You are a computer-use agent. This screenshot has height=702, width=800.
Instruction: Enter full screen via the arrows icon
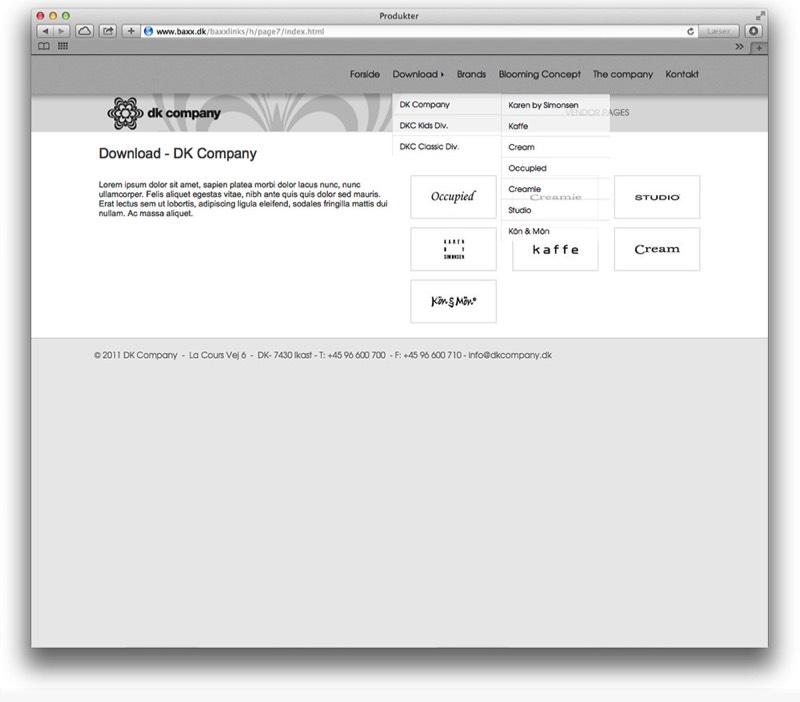[x=760, y=16]
